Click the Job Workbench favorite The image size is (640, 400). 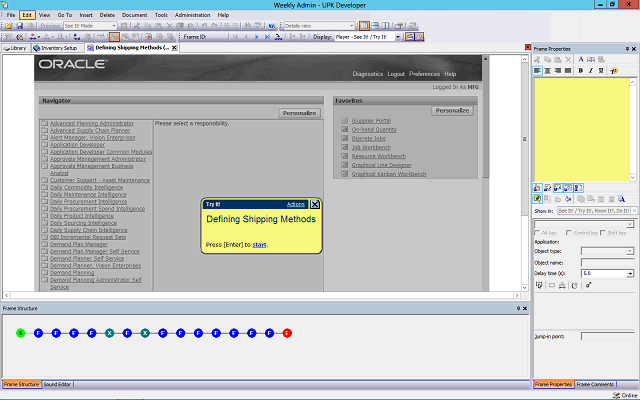pyautogui.click(x=371, y=147)
